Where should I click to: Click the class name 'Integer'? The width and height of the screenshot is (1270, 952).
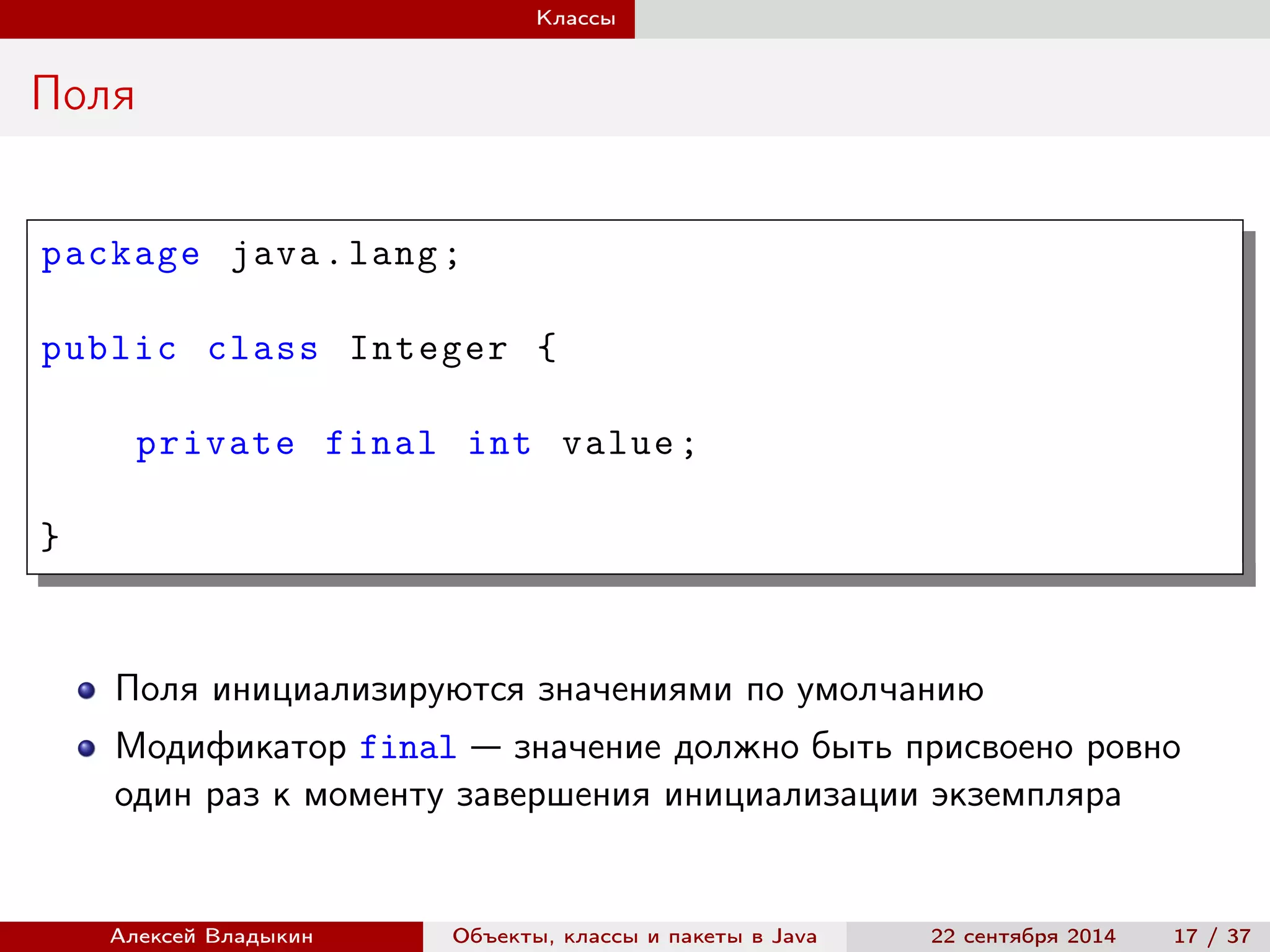[x=429, y=350]
